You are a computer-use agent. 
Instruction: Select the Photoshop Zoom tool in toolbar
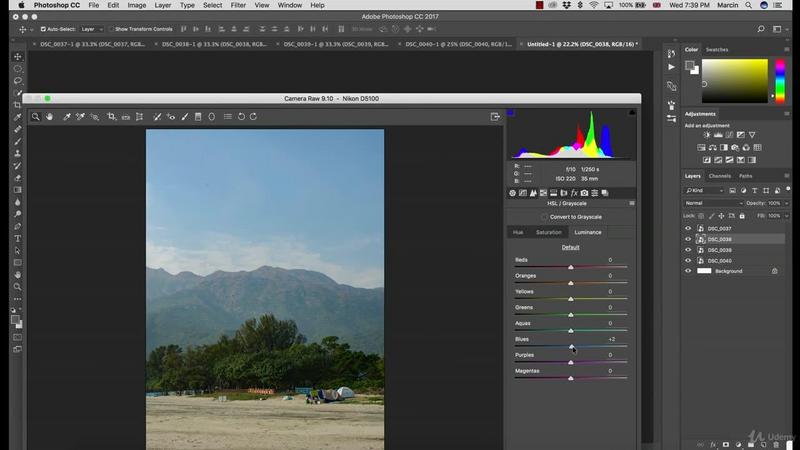point(18,287)
